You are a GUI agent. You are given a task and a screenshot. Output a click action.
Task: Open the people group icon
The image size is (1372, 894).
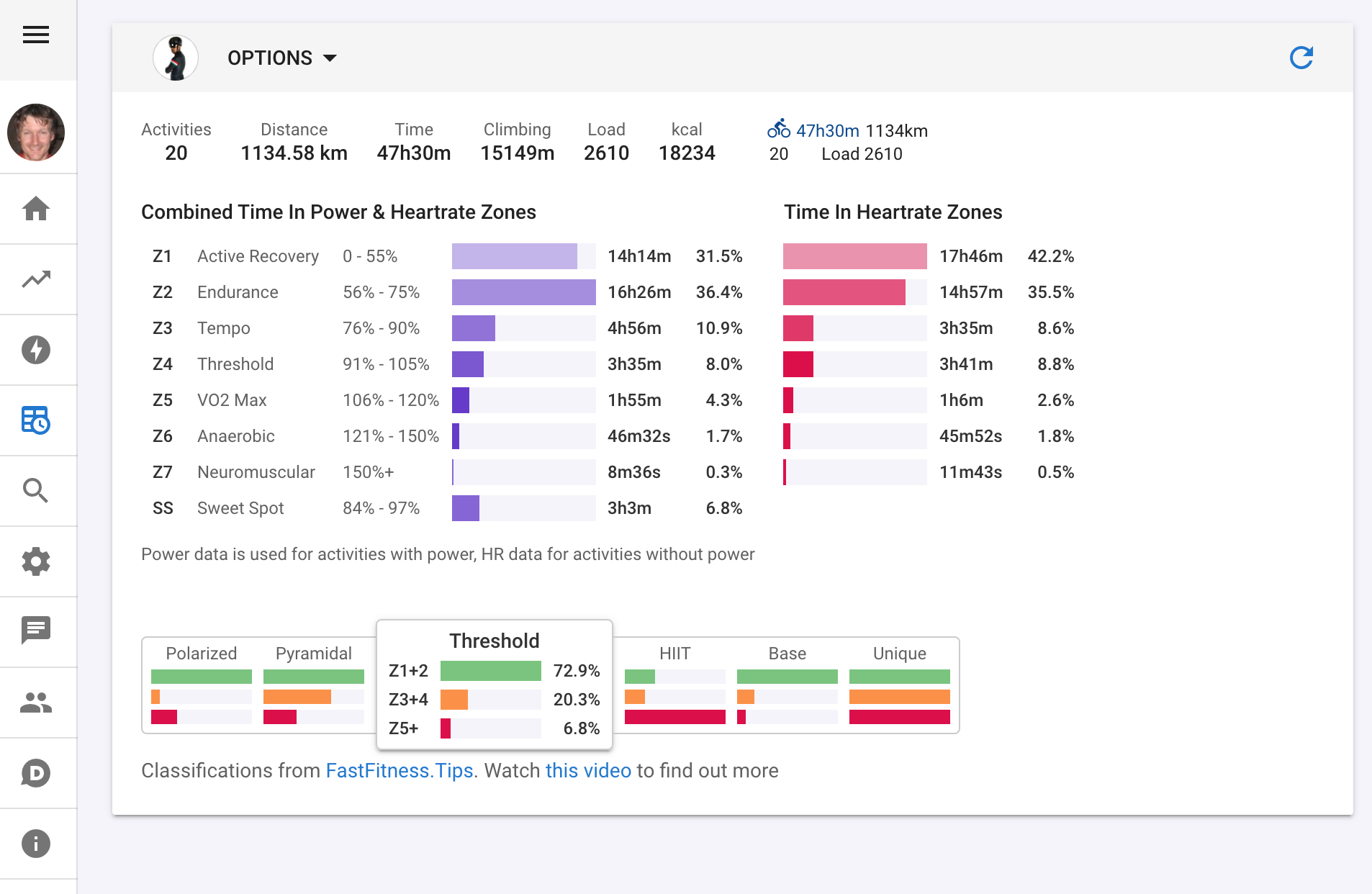[x=36, y=703]
